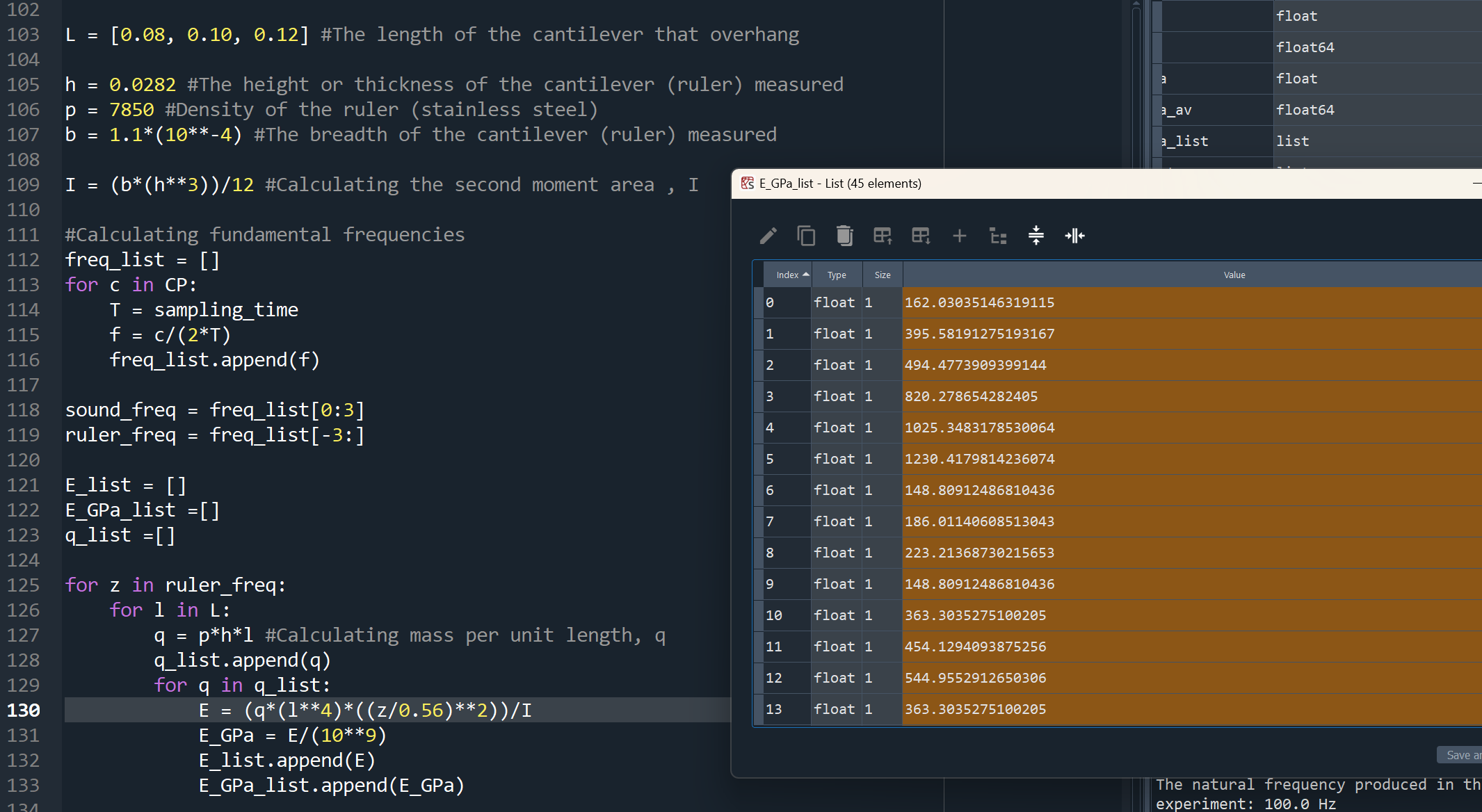This screenshot has width=1482, height=812.
Task: Click the Type column header
Action: coord(837,275)
